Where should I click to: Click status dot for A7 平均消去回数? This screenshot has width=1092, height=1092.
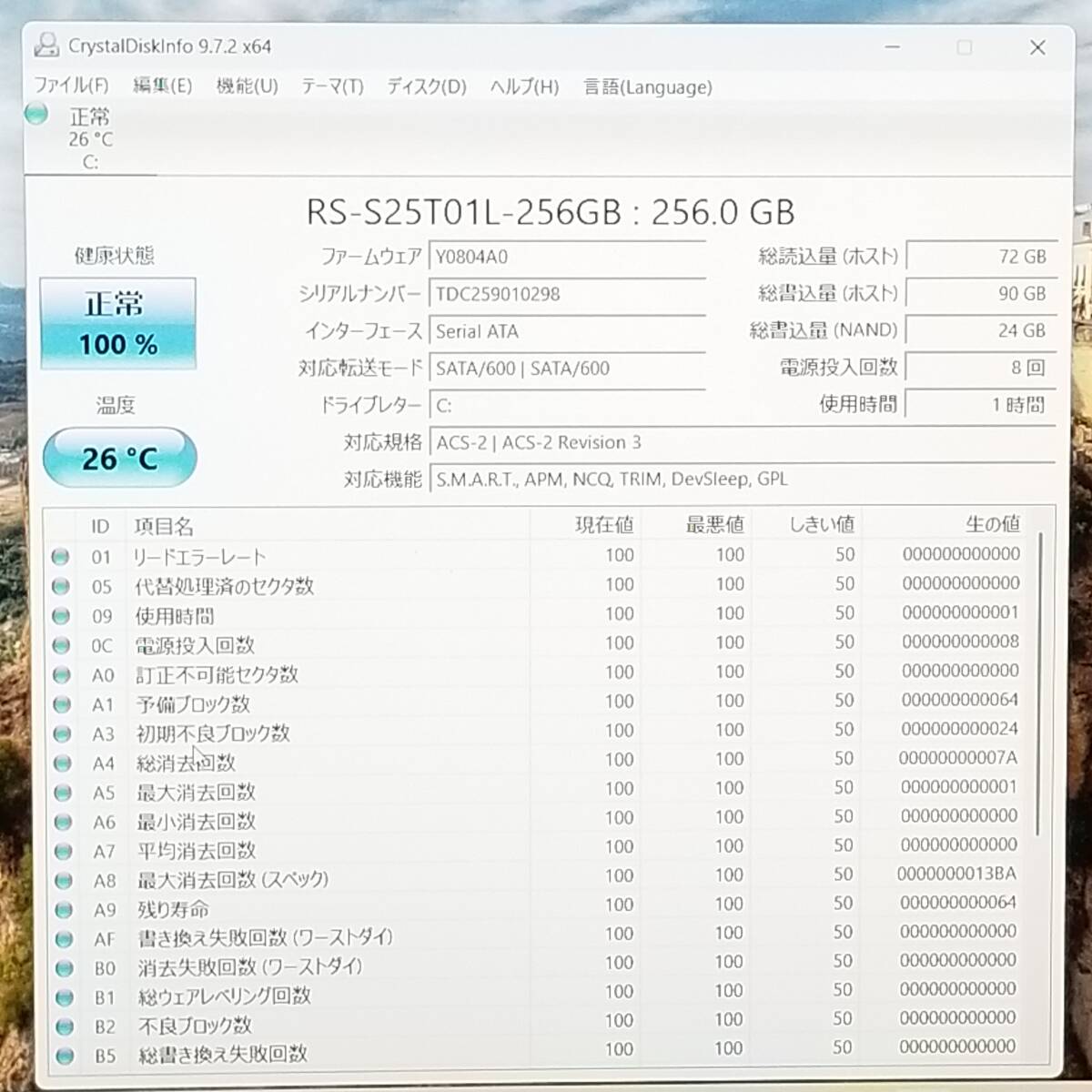(63, 851)
